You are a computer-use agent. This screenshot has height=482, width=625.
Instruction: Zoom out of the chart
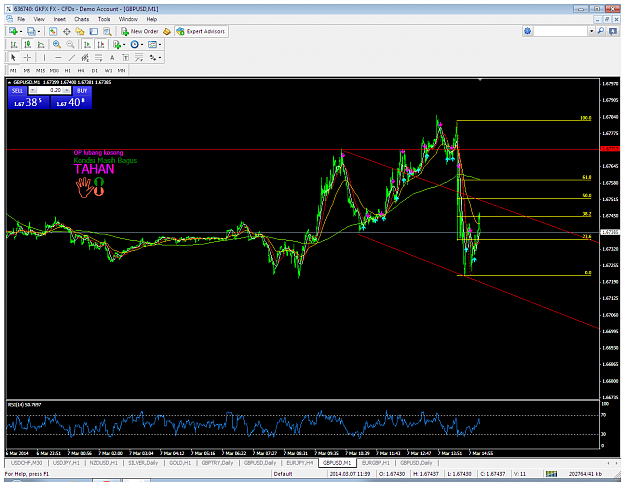[70, 44]
